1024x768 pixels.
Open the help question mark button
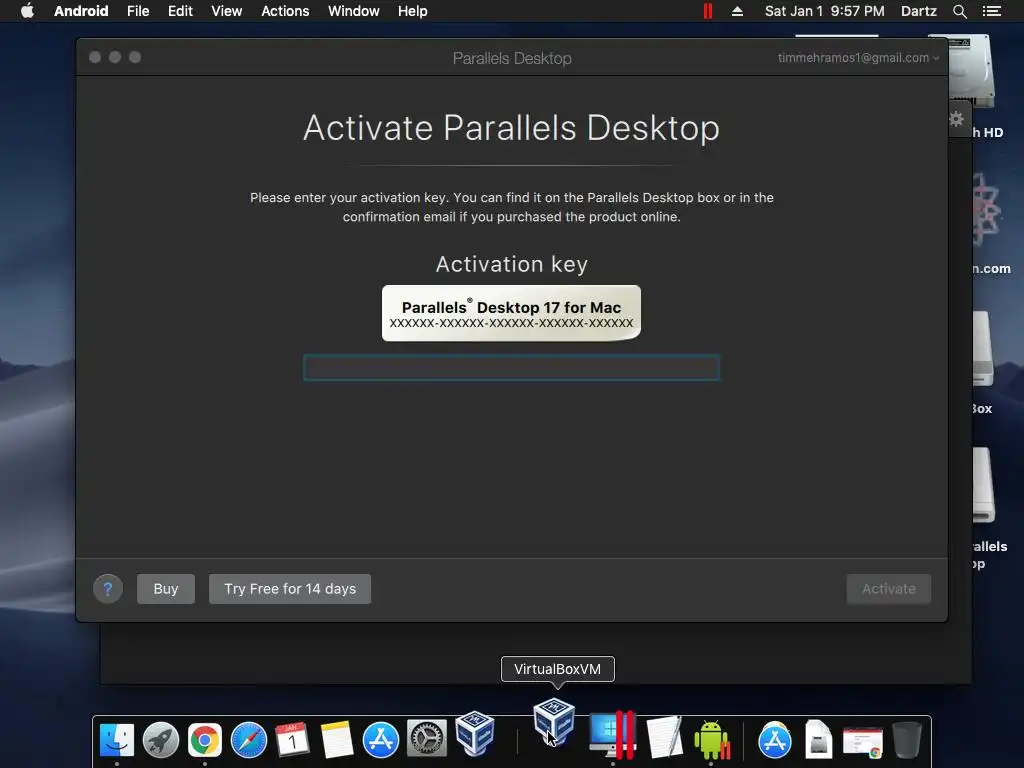click(108, 589)
